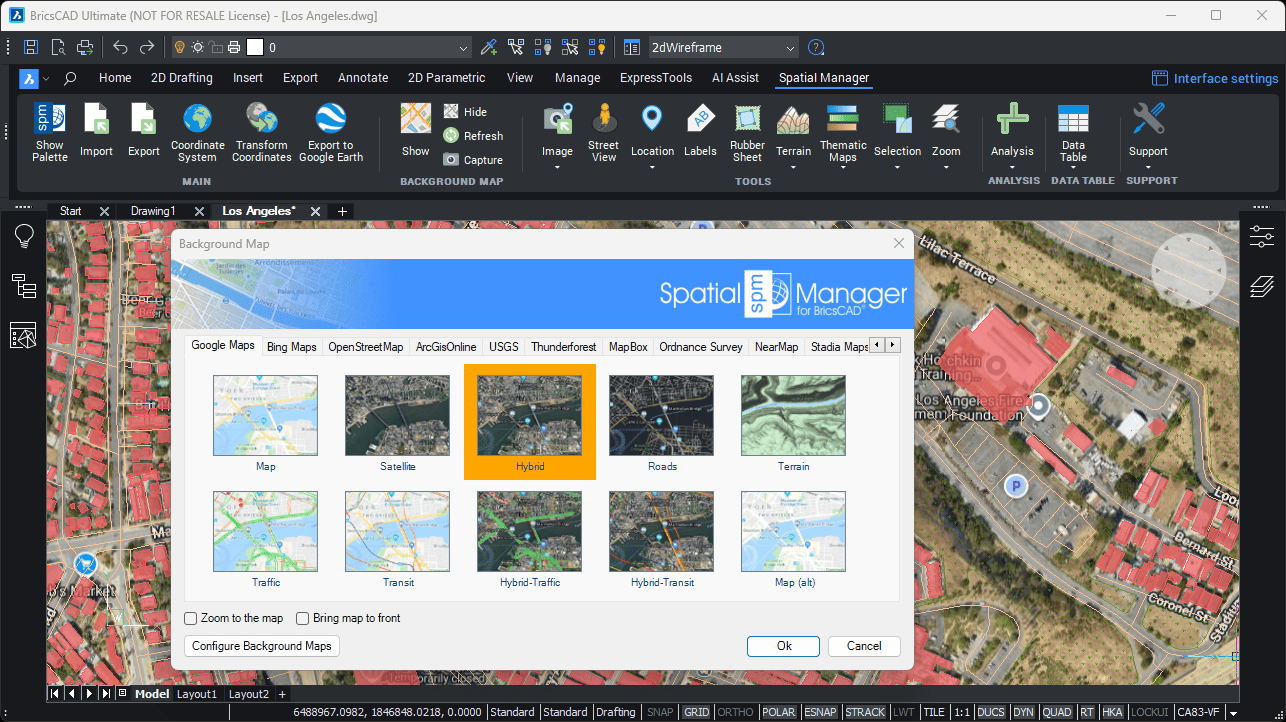The height and width of the screenshot is (722, 1286).
Task: Click the lightbulb tips panel icon
Action: tap(23, 236)
